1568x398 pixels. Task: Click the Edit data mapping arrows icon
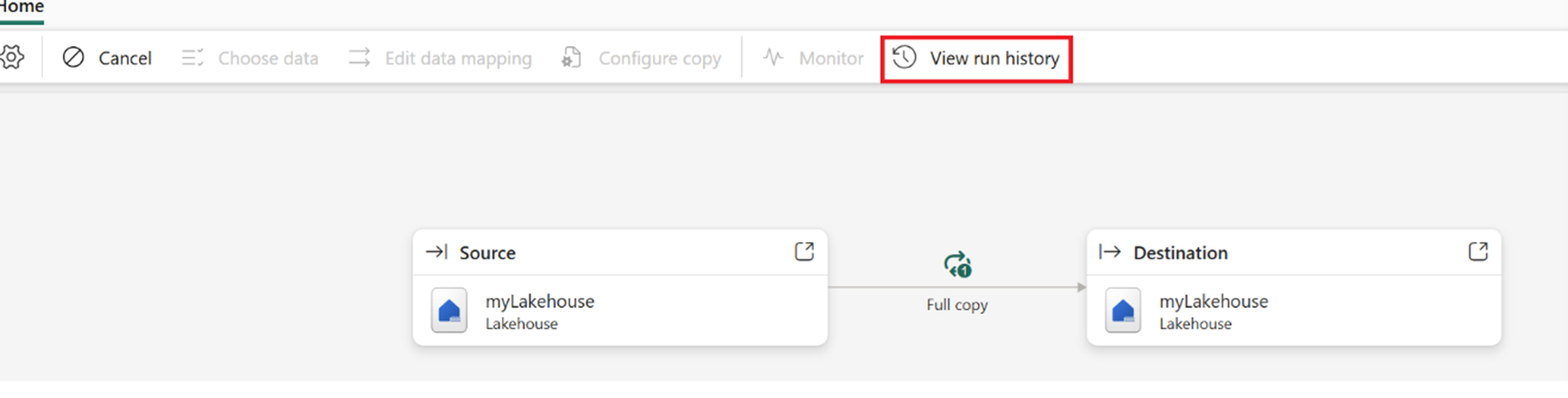(360, 58)
